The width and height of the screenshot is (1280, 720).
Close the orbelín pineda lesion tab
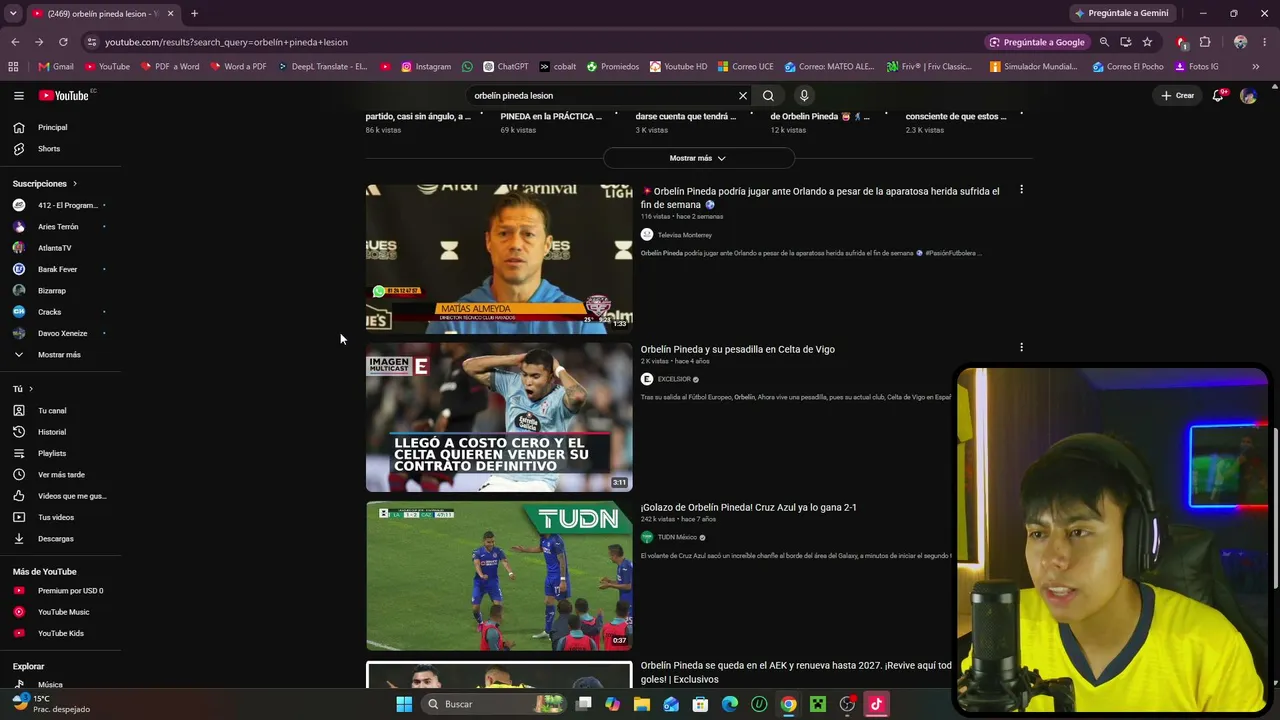(x=170, y=13)
